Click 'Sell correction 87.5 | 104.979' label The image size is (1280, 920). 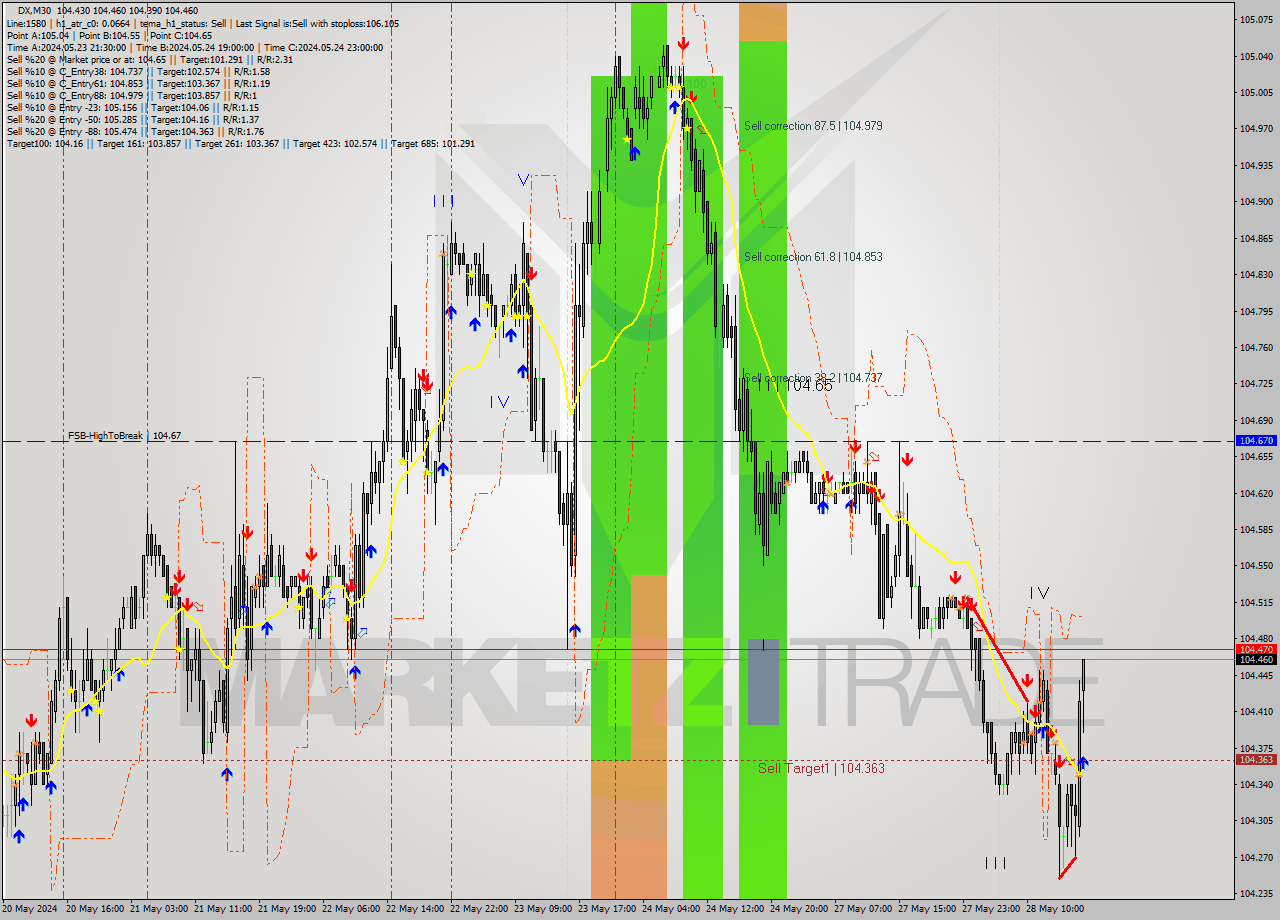click(813, 126)
